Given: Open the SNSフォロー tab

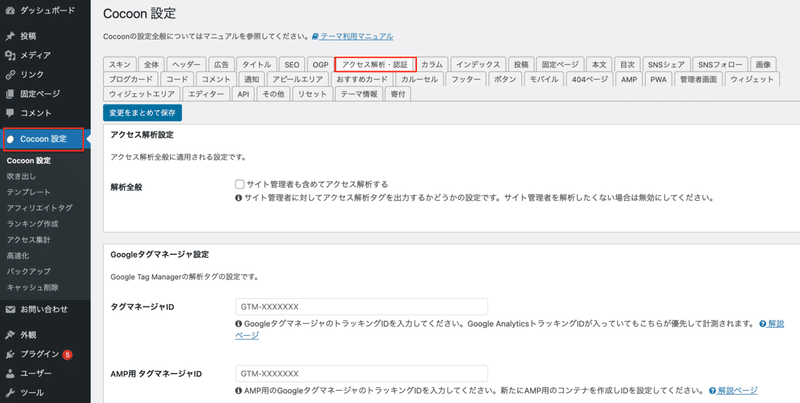Looking at the screenshot, I should (720, 65).
